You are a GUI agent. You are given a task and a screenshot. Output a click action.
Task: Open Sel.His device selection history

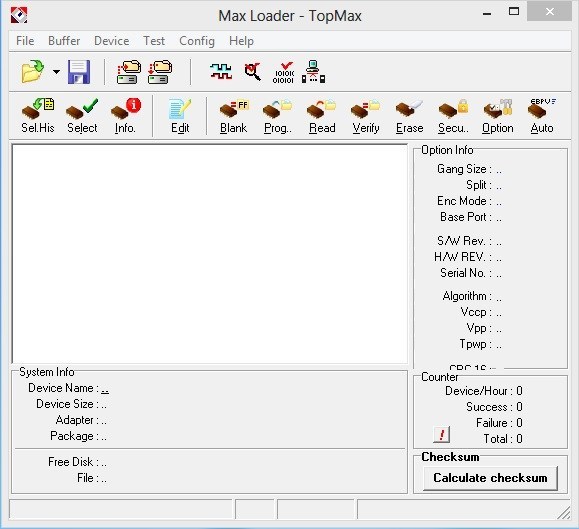coord(38,116)
